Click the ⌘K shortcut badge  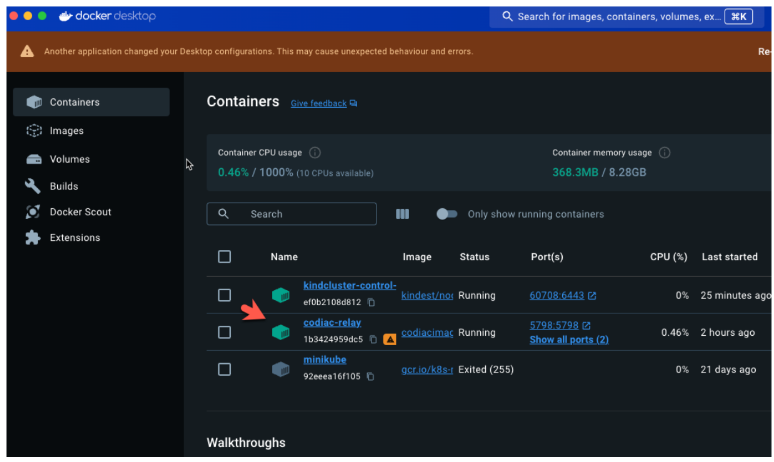pyautogui.click(x=738, y=16)
